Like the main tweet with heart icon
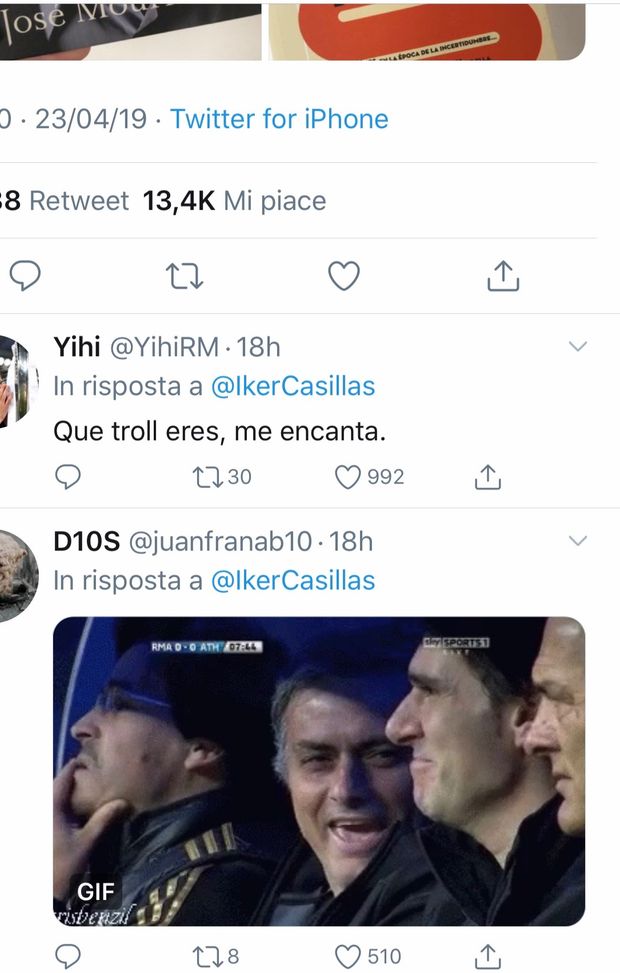Image resolution: width=620 pixels, height=973 pixels. [x=344, y=276]
